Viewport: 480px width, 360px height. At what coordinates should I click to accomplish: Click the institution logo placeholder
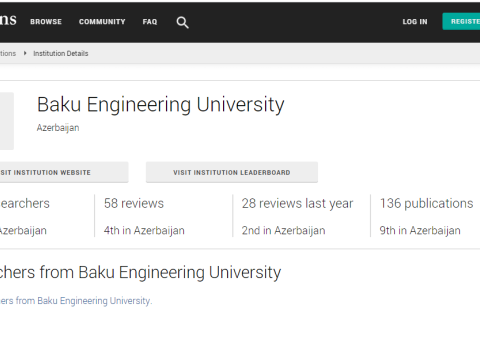pyautogui.click(x=7, y=121)
